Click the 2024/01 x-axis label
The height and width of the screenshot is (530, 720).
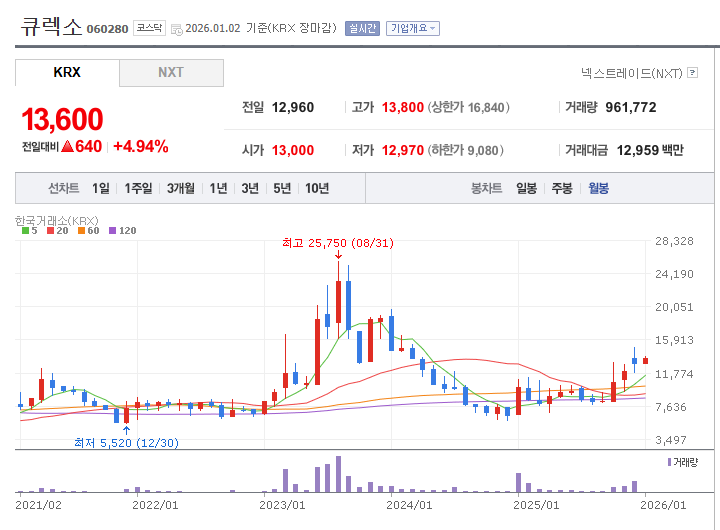tap(409, 505)
